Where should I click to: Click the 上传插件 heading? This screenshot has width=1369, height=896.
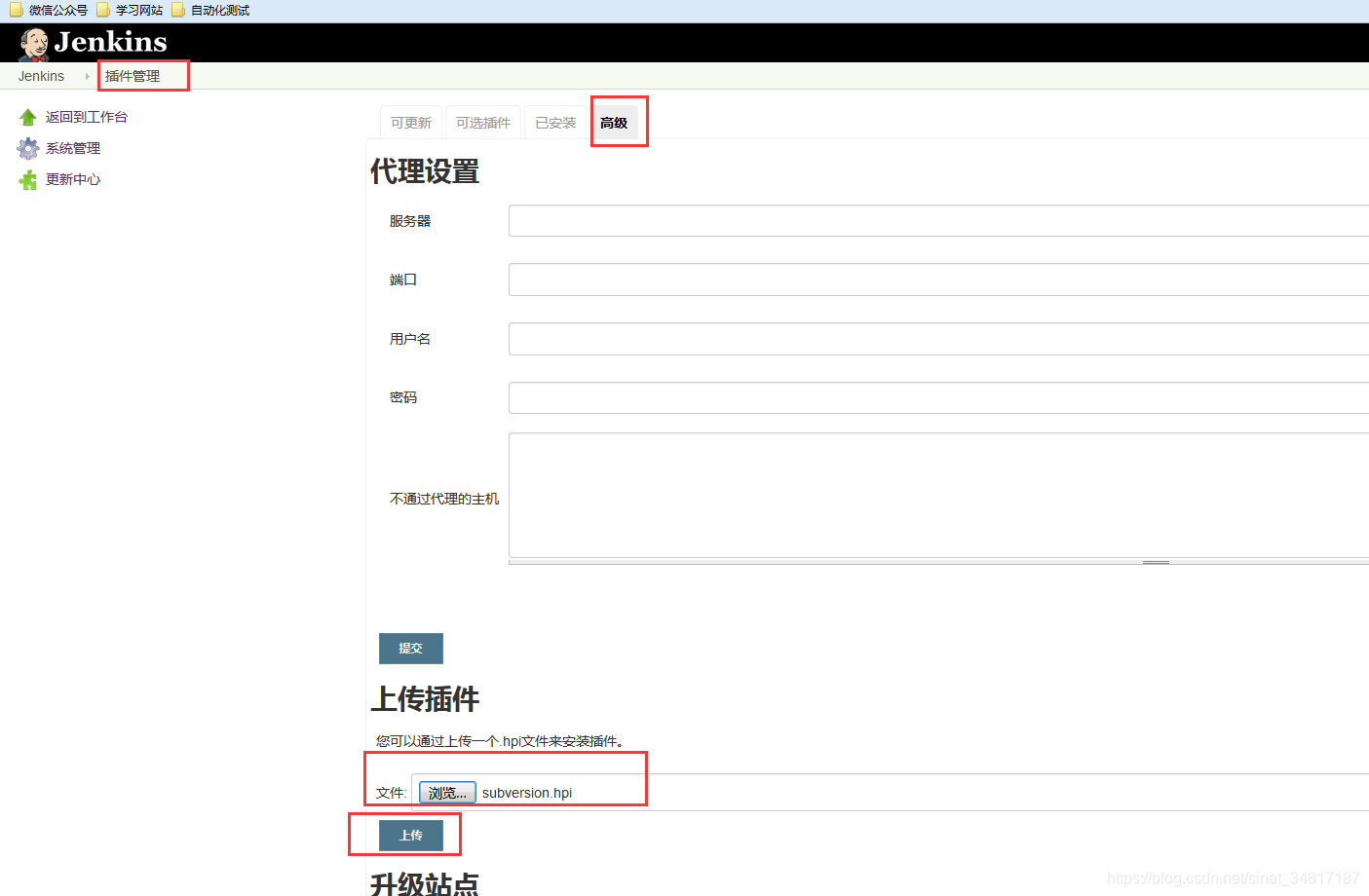coord(425,699)
